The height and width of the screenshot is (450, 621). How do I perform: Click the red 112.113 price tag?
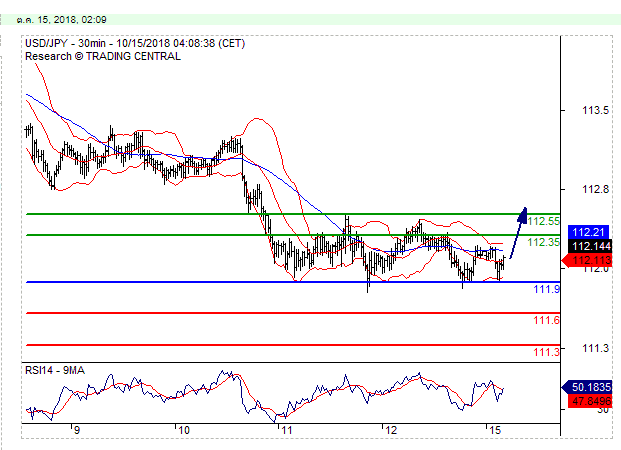587,260
